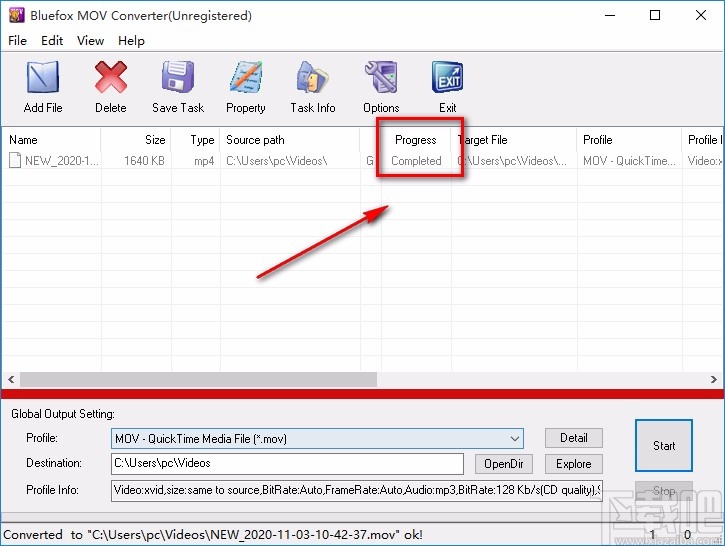The image size is (725, 546).
Task: Click the file icon beside NEW_2020-1...
Action: (x=15, y=160)
